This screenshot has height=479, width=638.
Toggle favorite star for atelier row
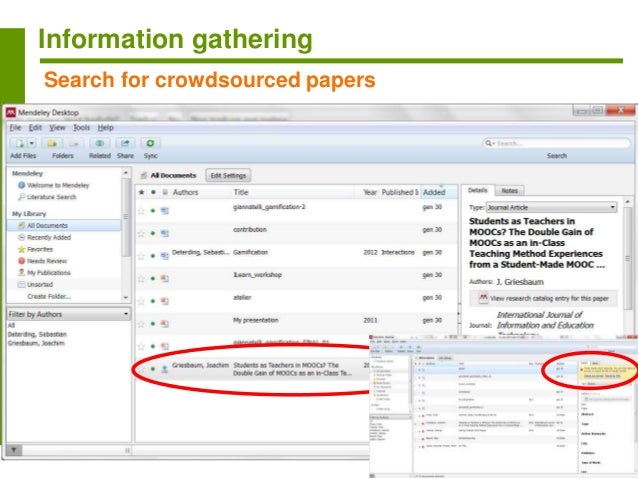point(141,301)
